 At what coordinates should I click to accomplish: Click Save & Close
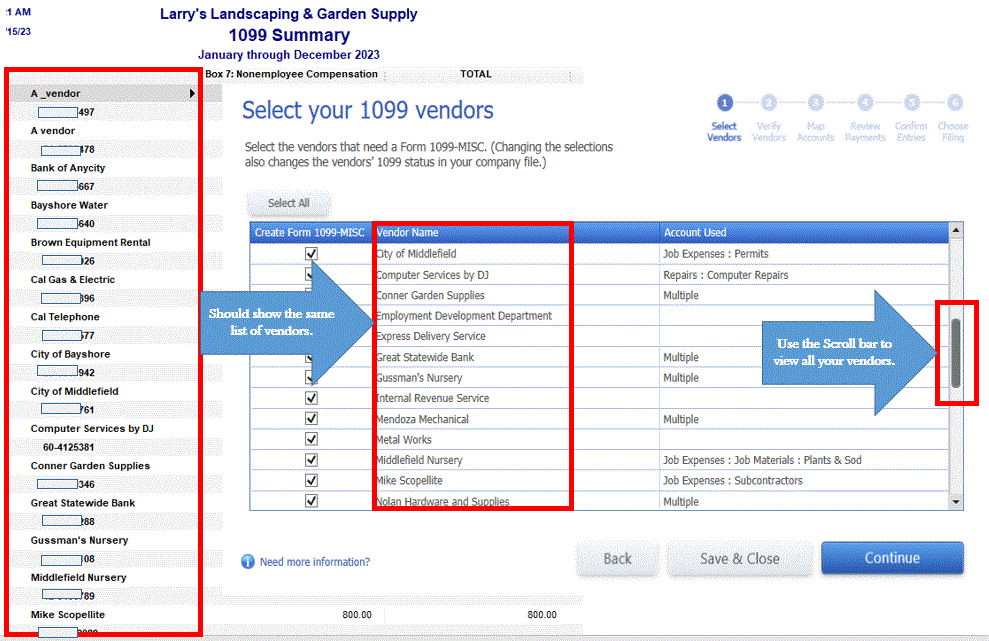point(739,559)
